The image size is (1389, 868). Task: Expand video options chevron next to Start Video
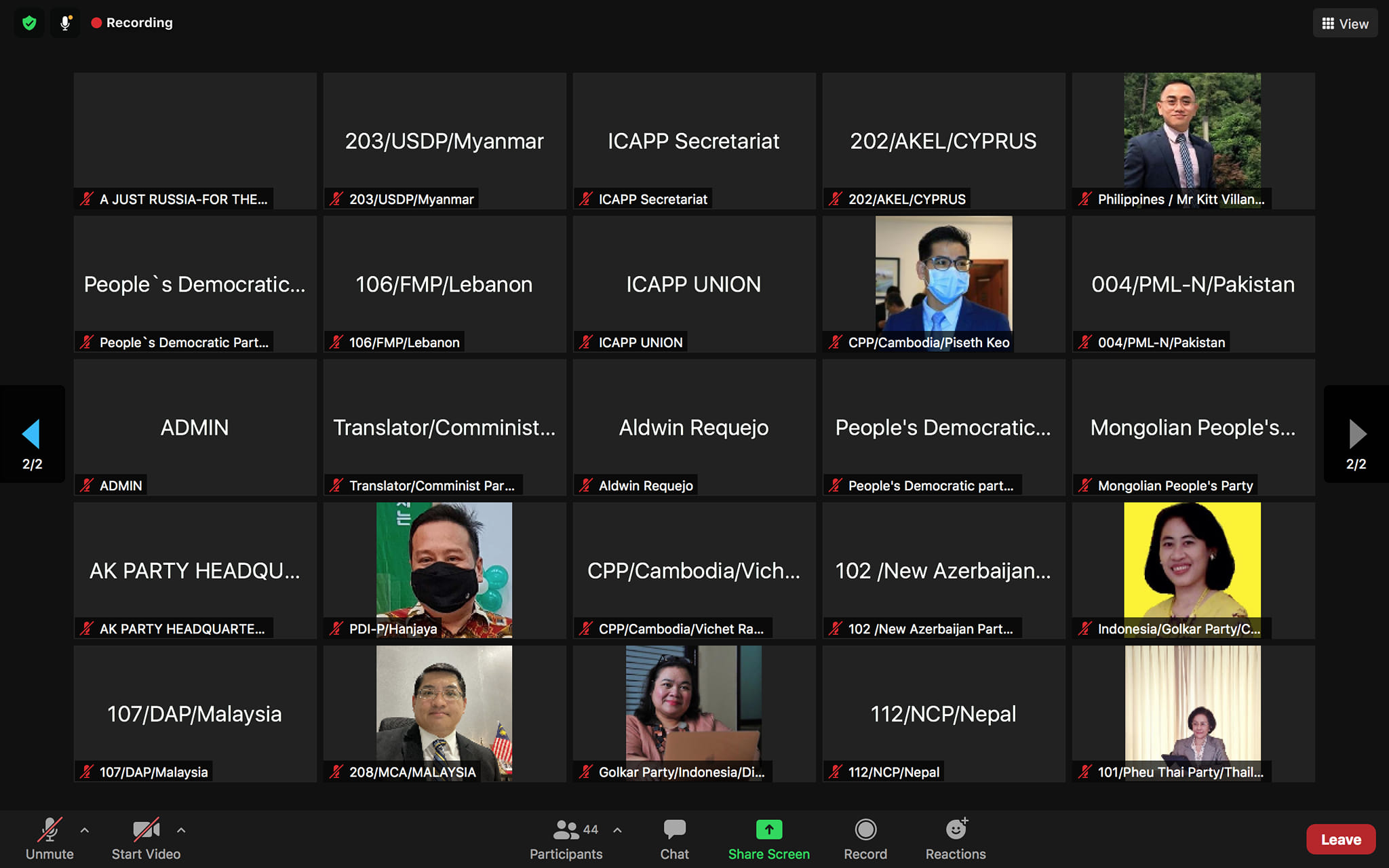click(x=181, y=829)
